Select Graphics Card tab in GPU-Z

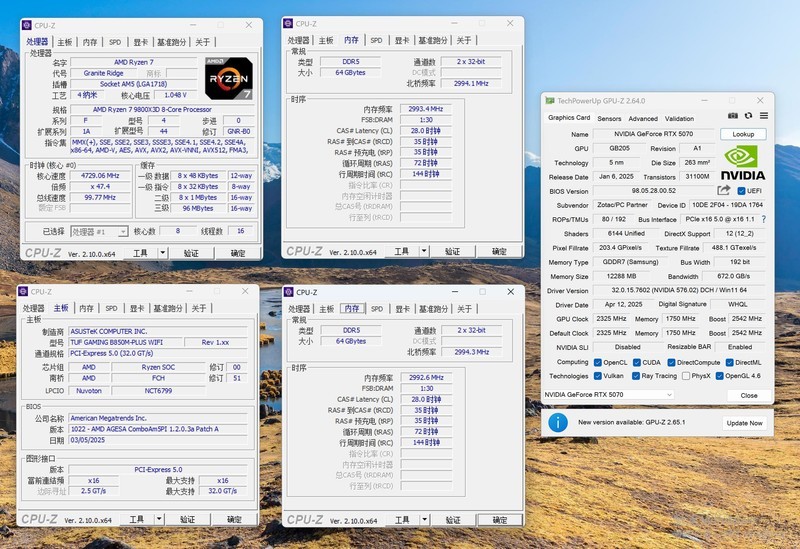[569, 117]
